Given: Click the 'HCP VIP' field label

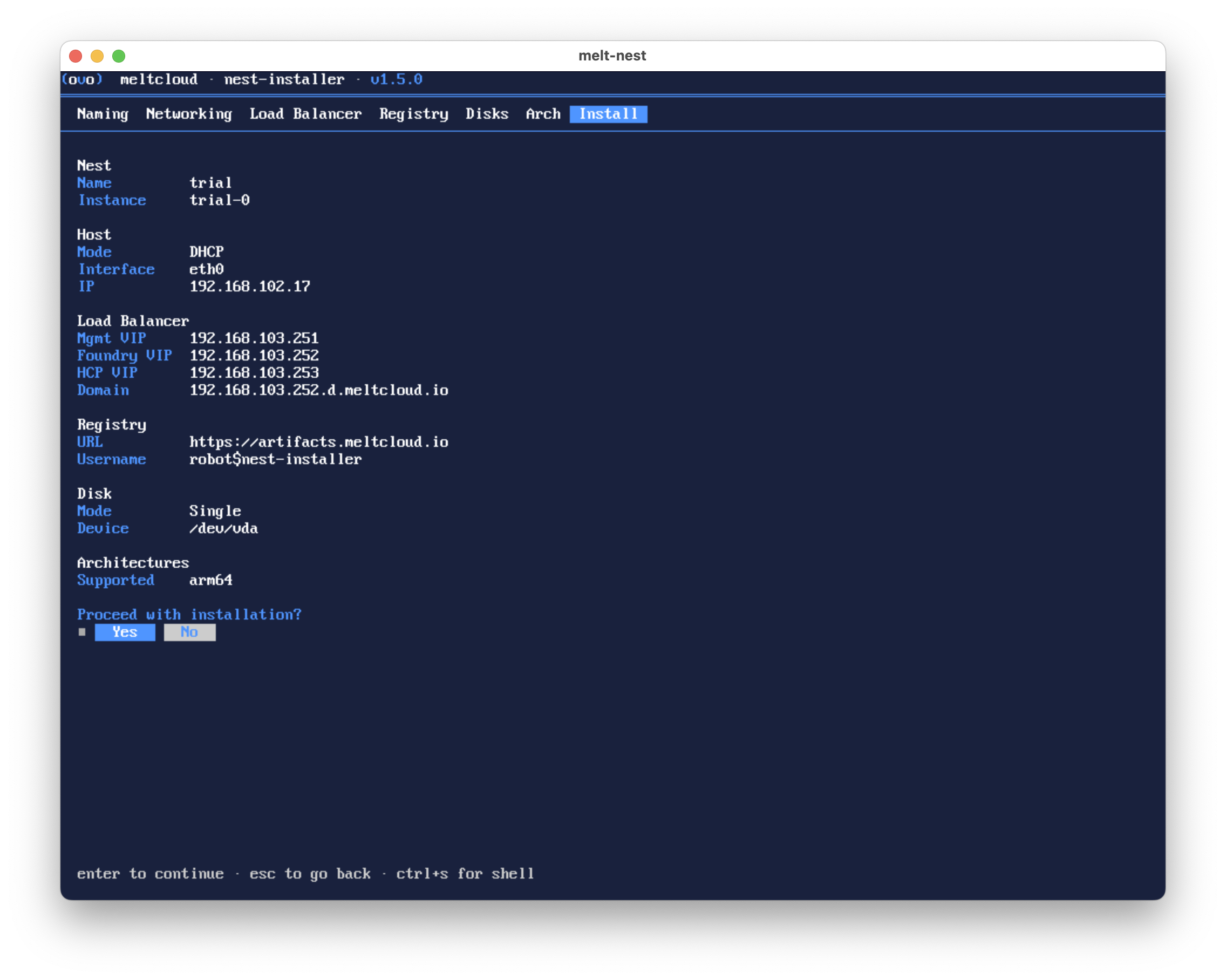Looking at the screenshot, I should (107, 372).
